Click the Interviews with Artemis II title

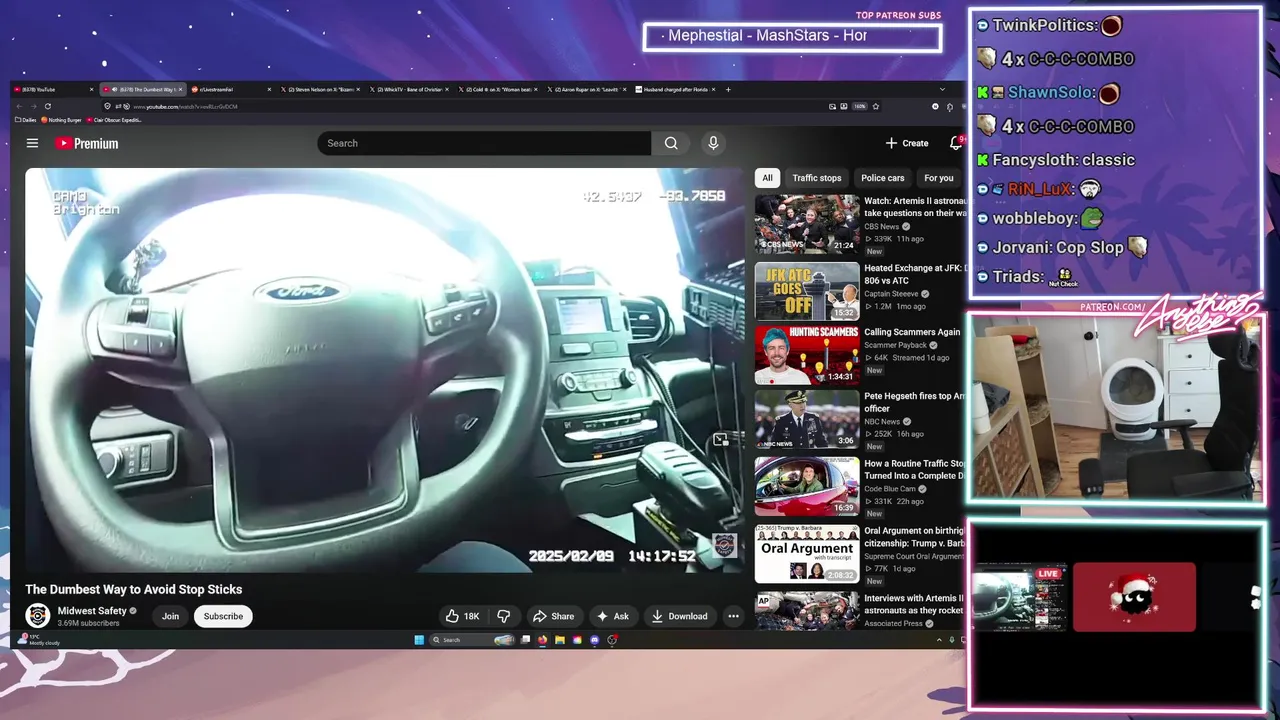(914, 604)
